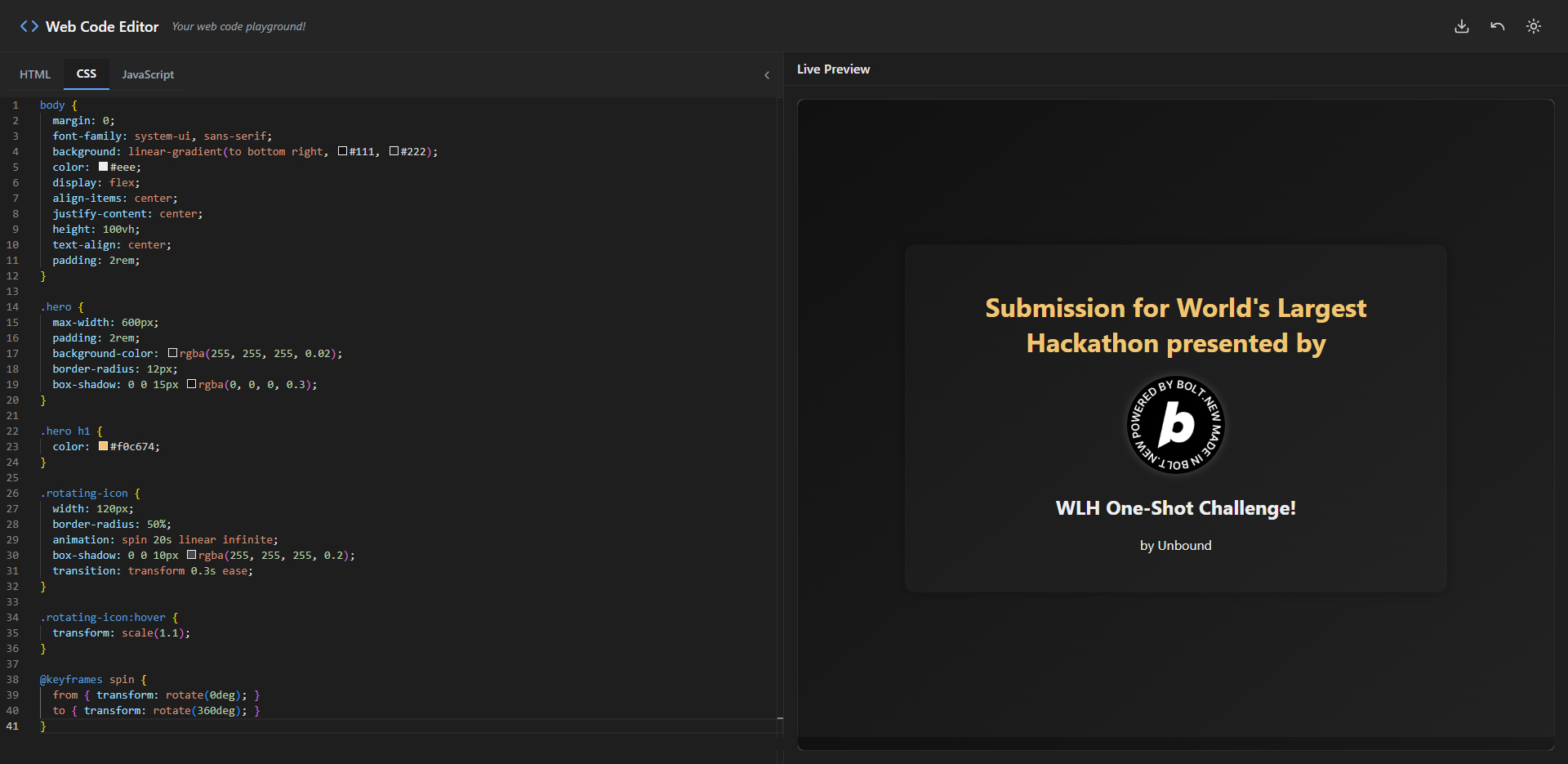Click the "@keyframes spin {" line
Image resolution: width=1568 pixels, height=764 pixels.
click(x=94, y=679)
